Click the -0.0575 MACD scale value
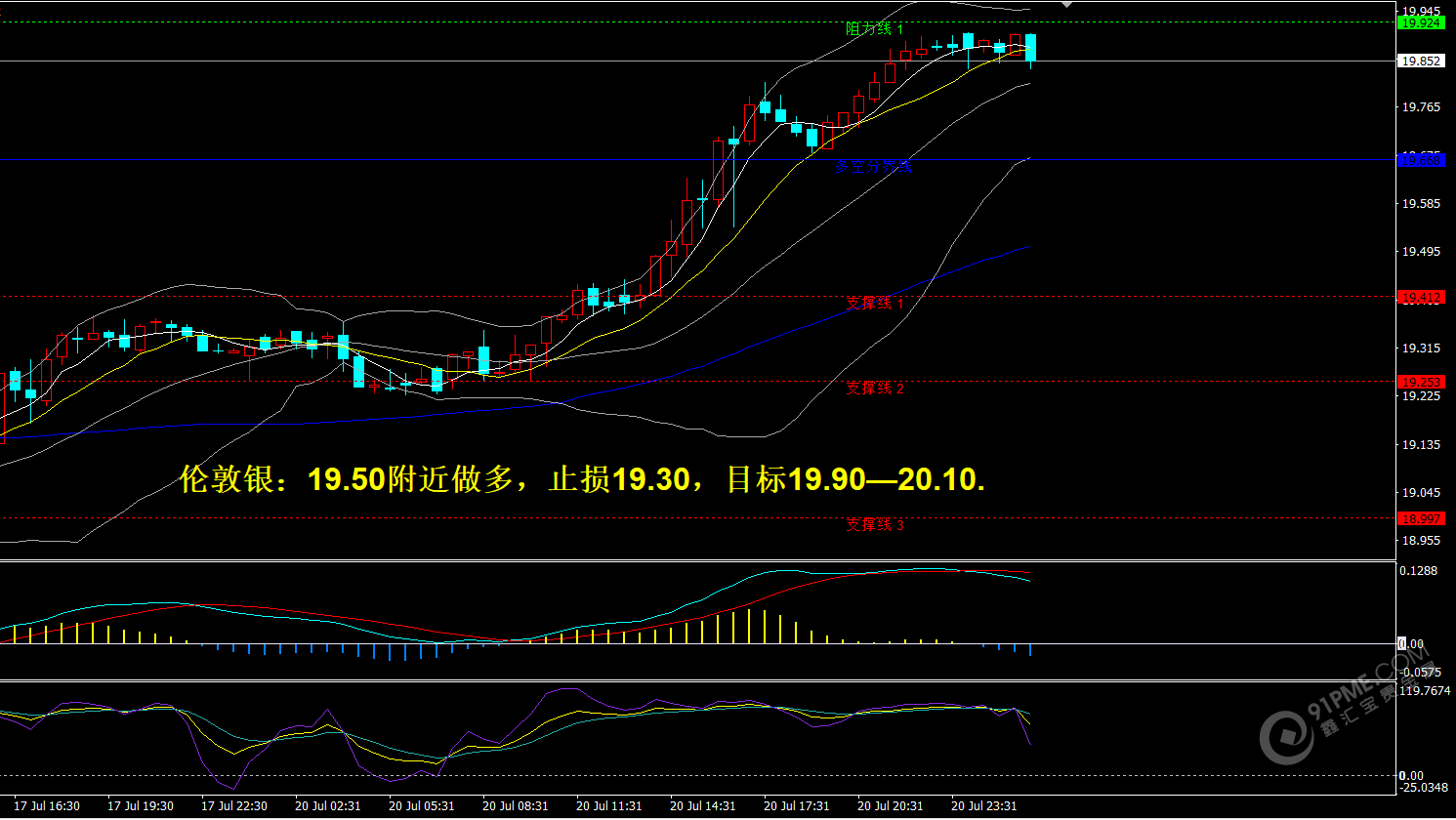The image size is (1456, 820). click(1421, 672)
